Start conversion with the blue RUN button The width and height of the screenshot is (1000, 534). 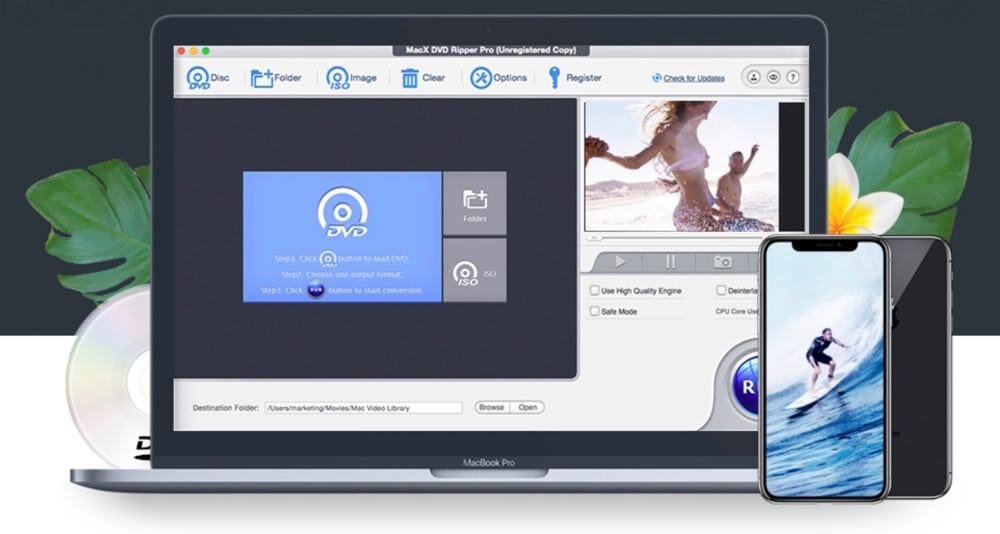pyautogui.click(x=745, y=387)
